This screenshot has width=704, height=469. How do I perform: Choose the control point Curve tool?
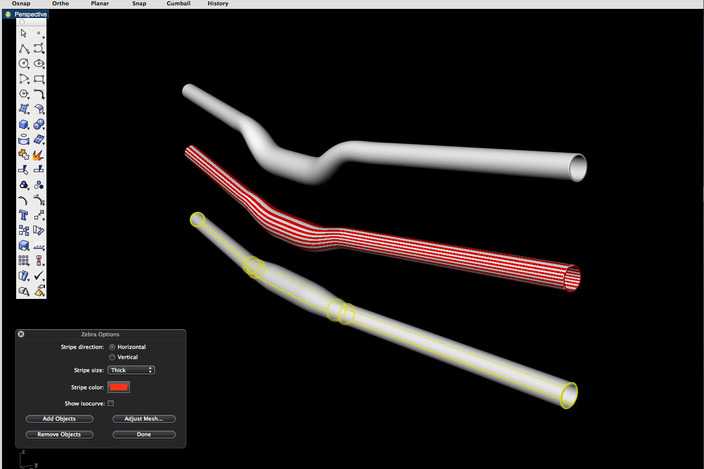pyautogui.click(x=39, y=48)
